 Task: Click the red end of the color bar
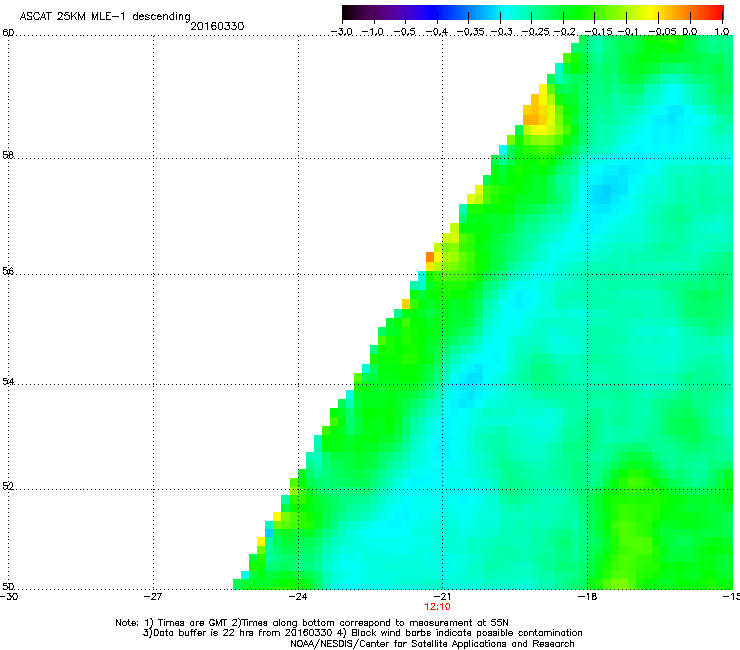click(715, 13)
